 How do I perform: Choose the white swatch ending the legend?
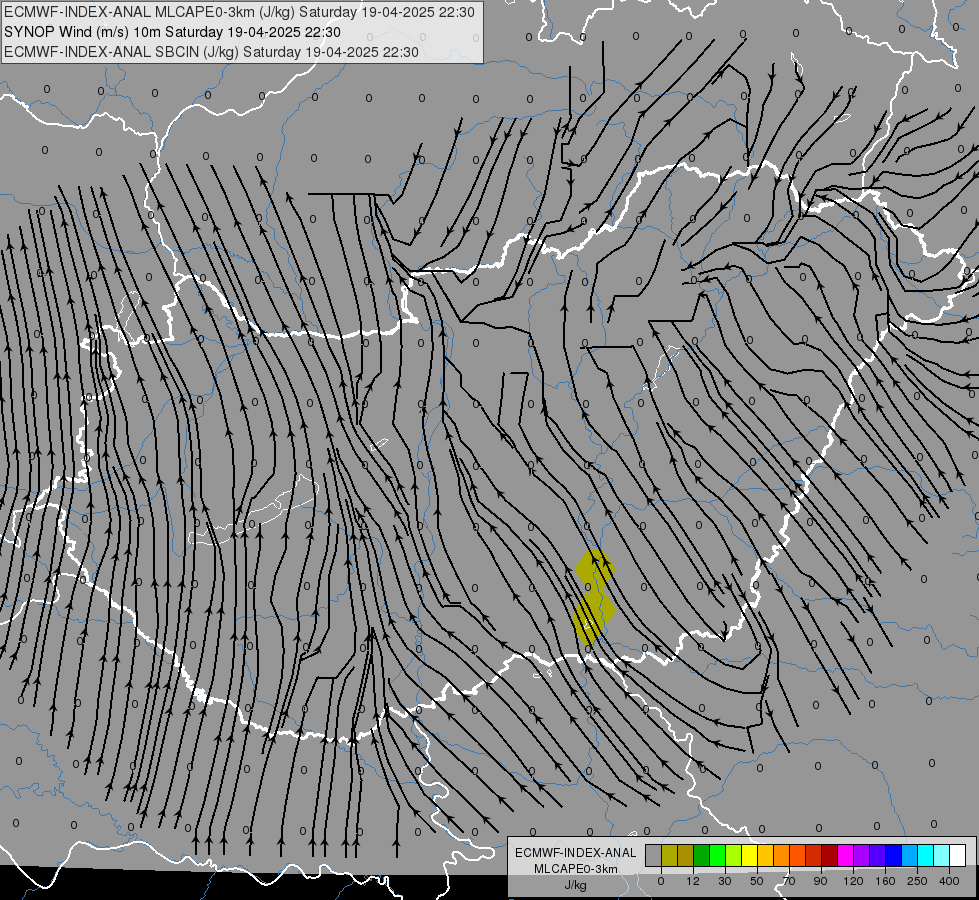pyautogui.click(x=958, y=855)
